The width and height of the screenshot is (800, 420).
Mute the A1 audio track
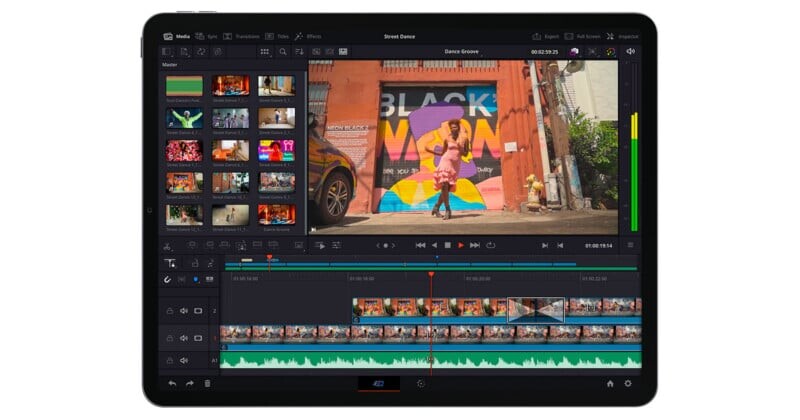pos(183,360)
